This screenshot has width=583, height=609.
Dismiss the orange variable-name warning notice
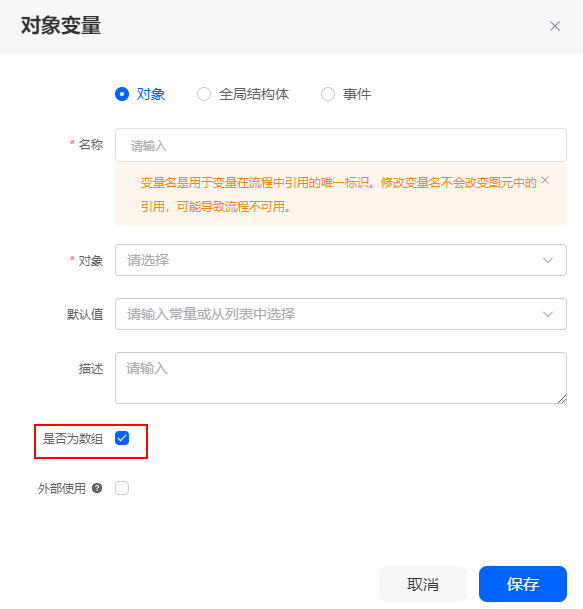[545, 180]
